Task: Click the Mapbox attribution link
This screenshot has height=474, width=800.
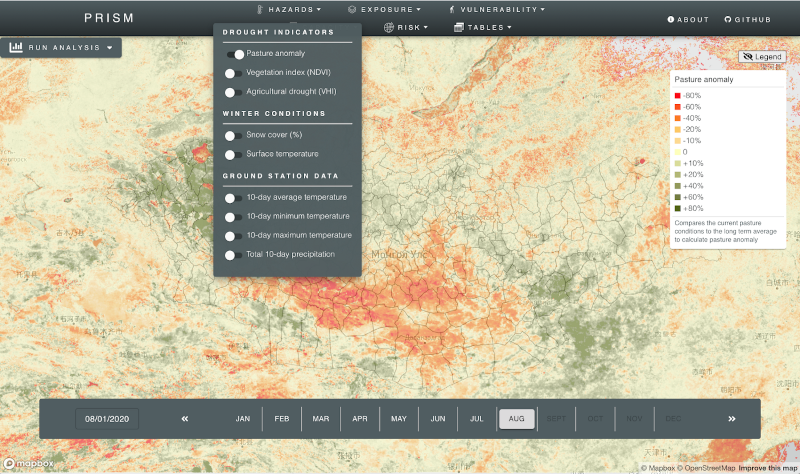Action: click(658, 468)
